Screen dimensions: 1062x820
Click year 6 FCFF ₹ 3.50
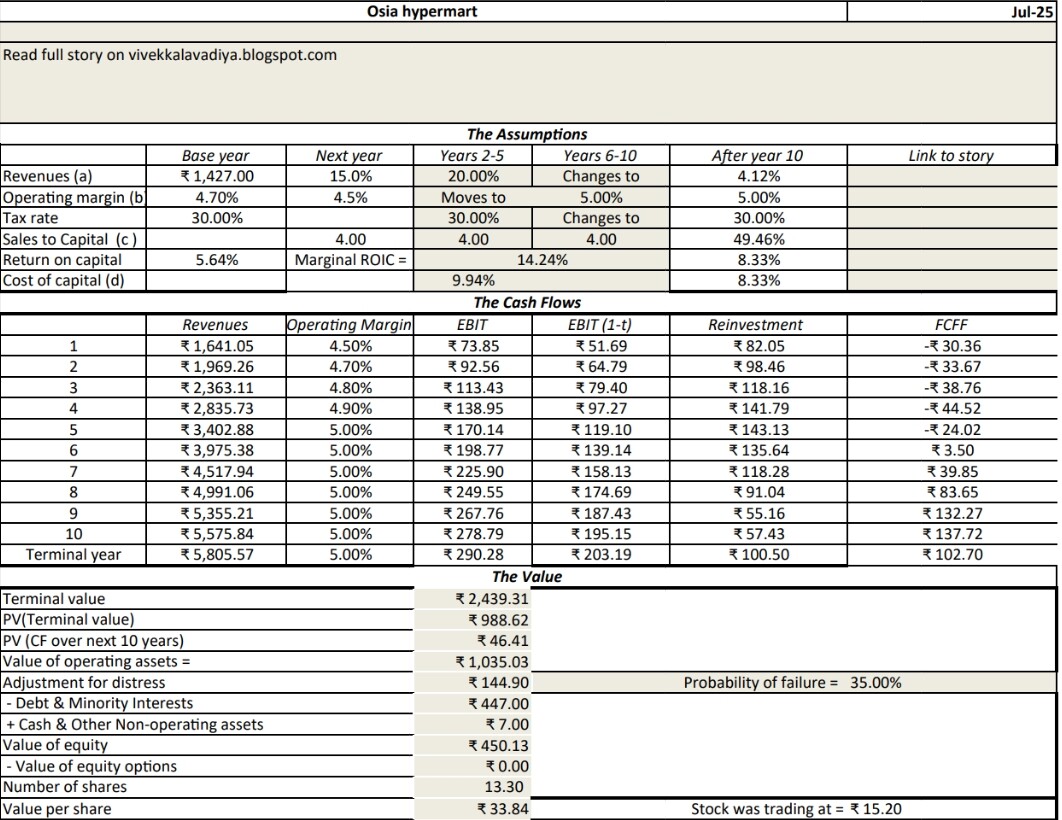952,450
